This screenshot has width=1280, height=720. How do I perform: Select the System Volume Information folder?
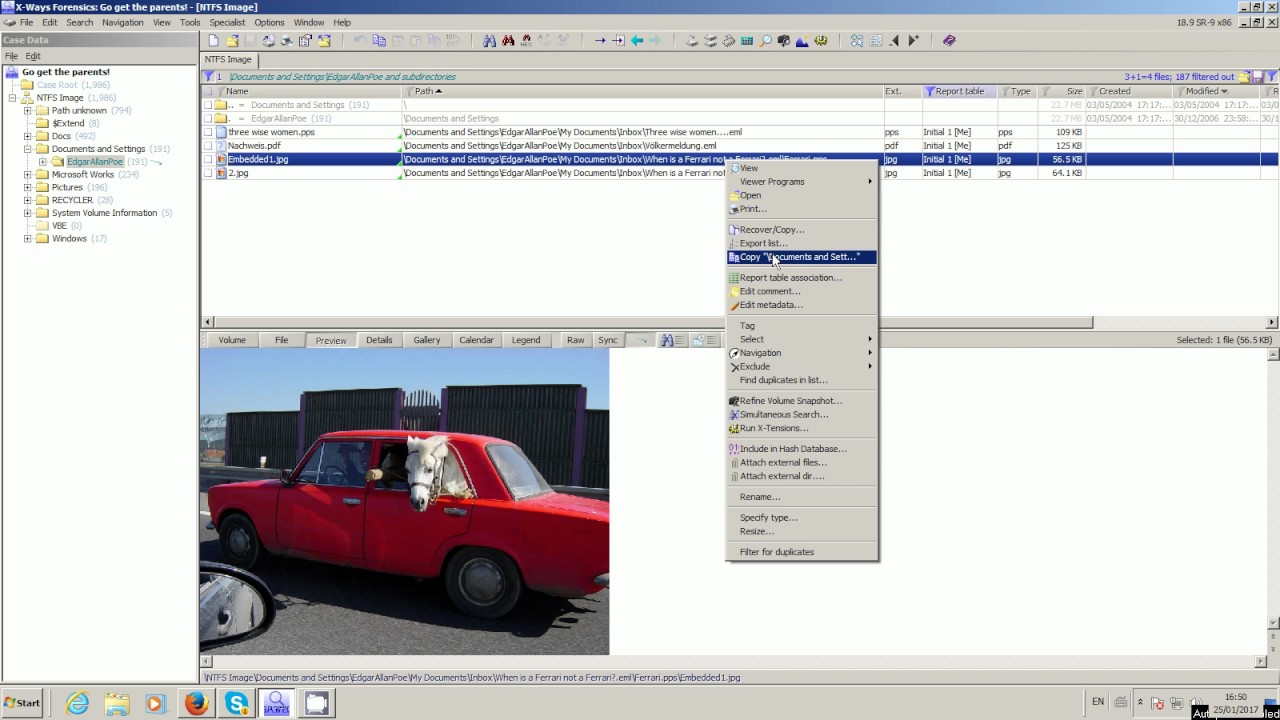coord(104,213)
